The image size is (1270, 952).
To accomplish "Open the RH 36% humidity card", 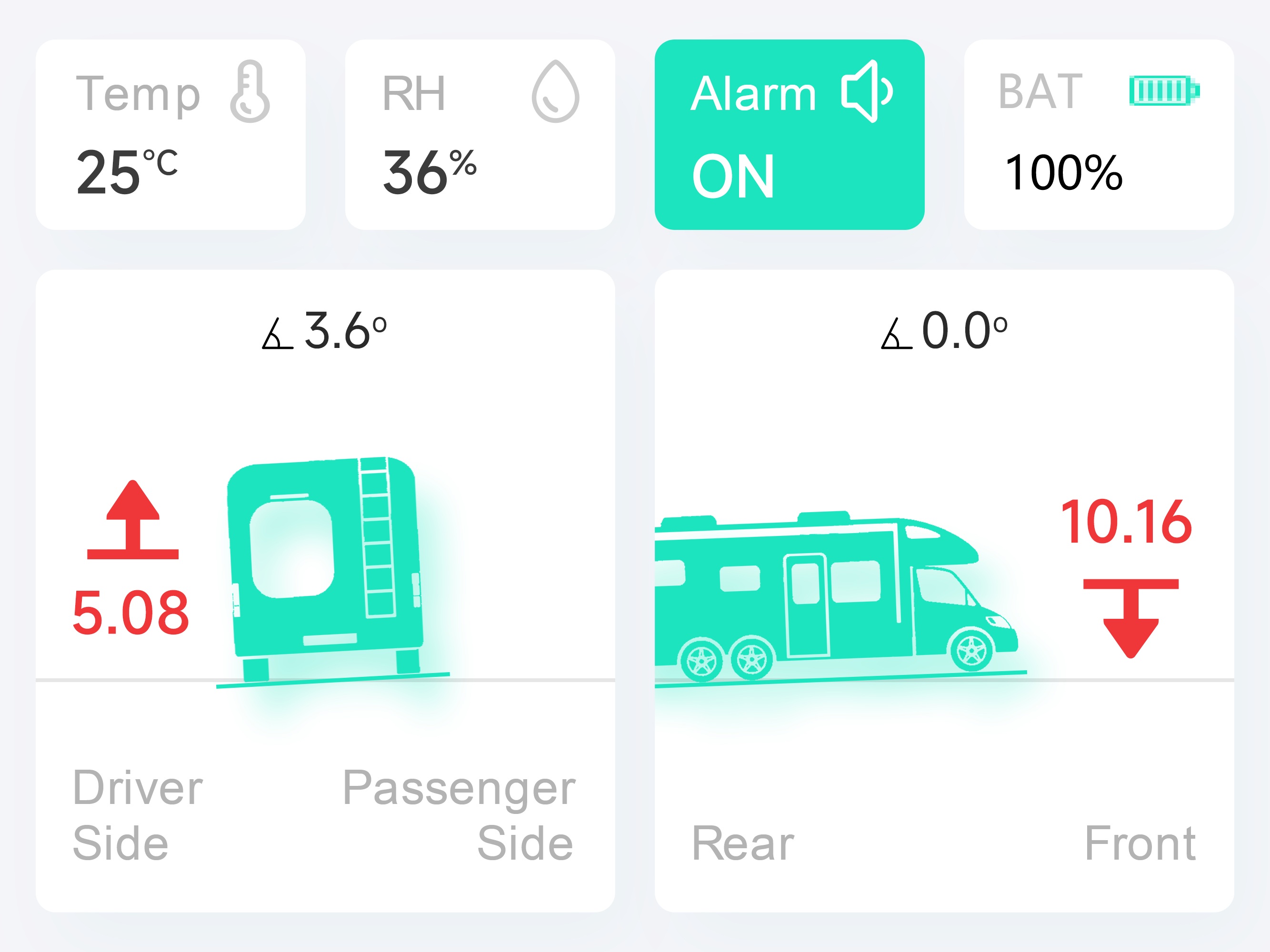I will point(480,135).
